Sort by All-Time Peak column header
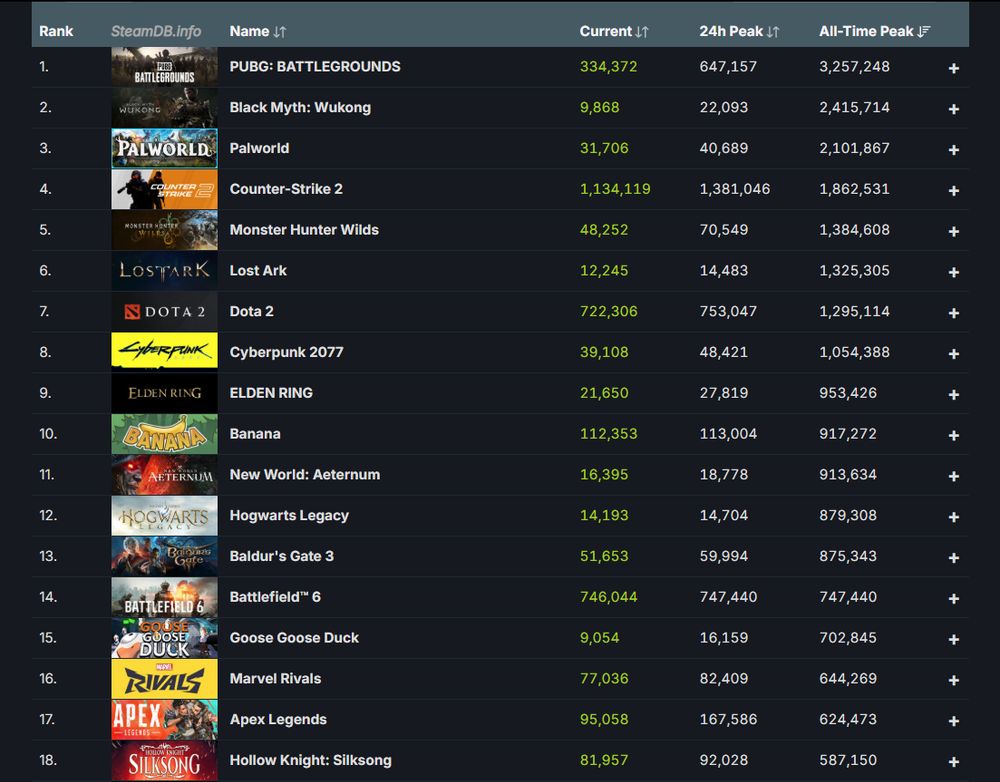 (x=874, y=31)
